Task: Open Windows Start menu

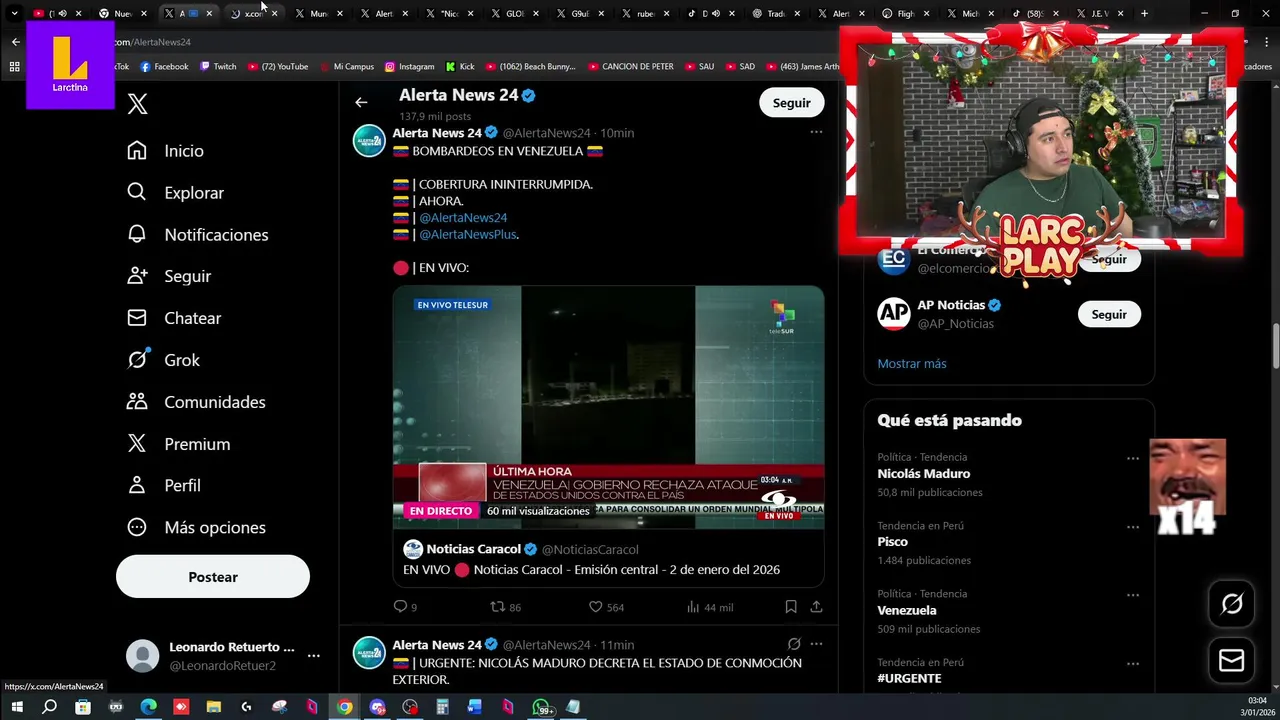Action: coord(16,707)
